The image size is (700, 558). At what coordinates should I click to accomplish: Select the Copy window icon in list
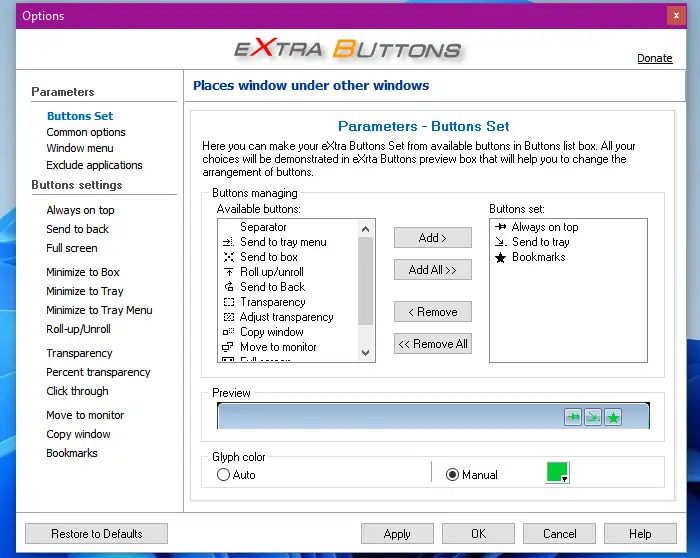point(228,332)
